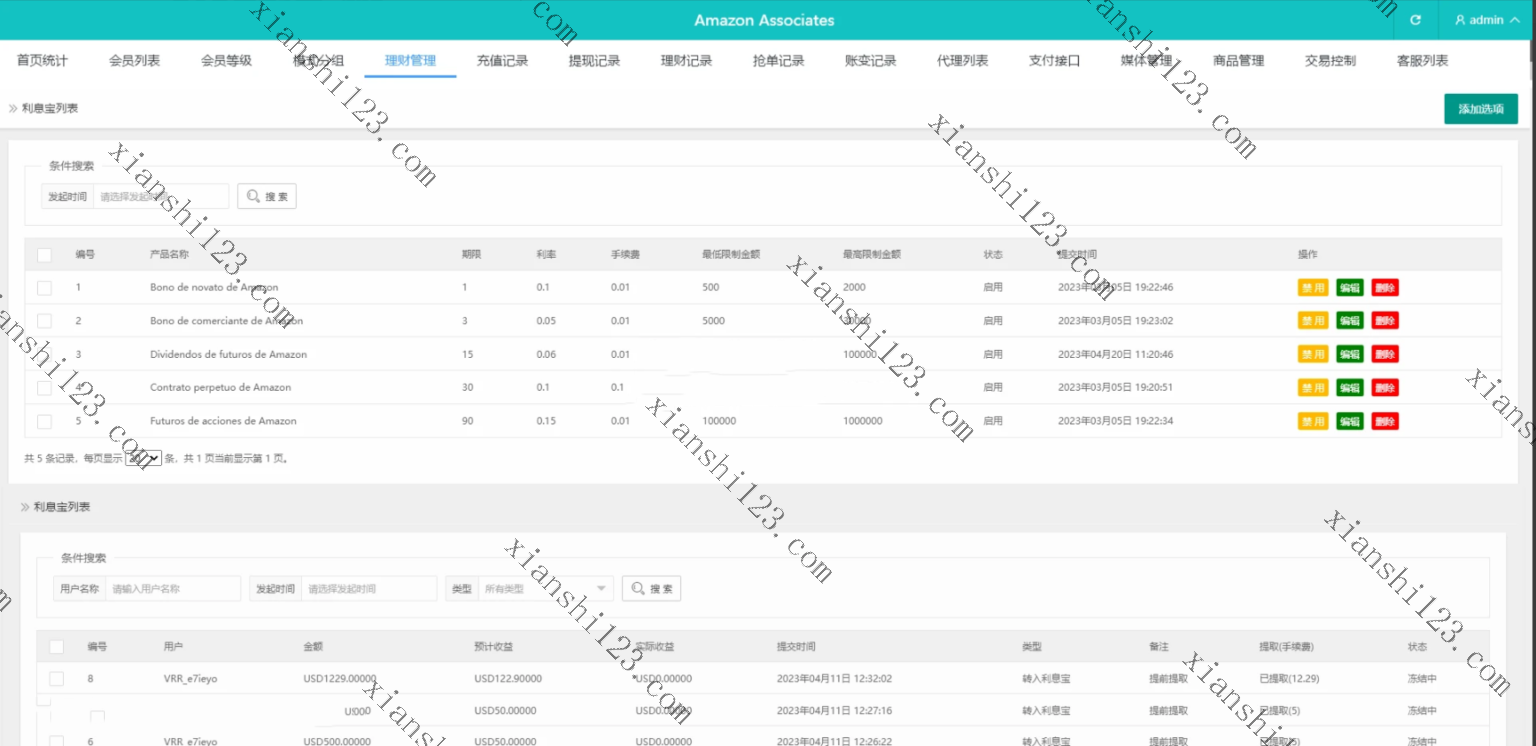
Task: Click the lower 搜索 button
Action: tap(652, 589)
